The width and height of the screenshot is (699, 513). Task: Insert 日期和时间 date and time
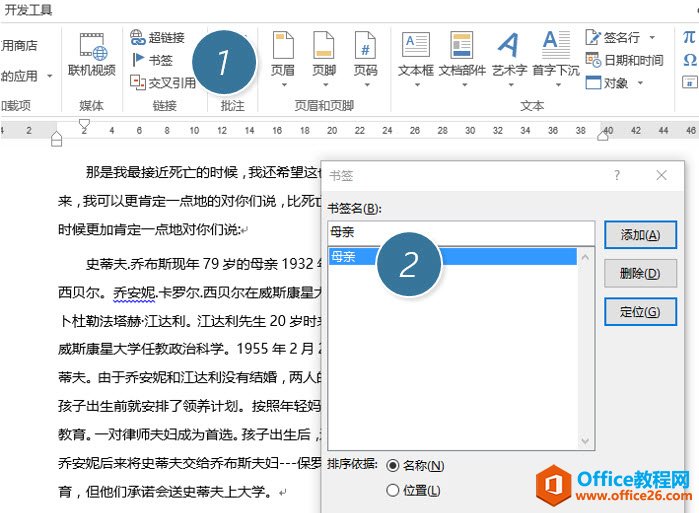pyautogui.click(x=624, y=60)
